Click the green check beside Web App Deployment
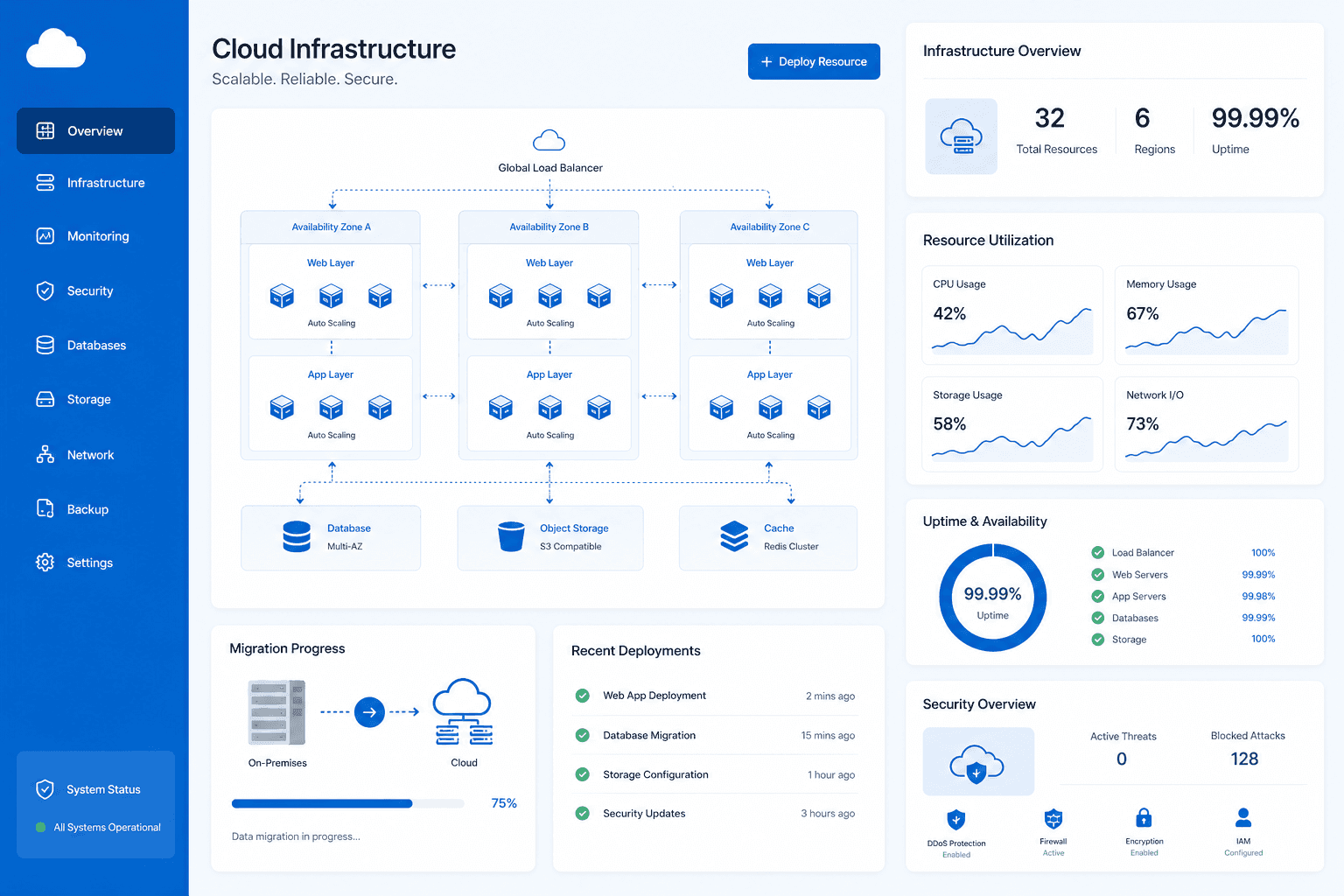Viewport: 1344px width, 896px height. pyautogui.click(x=582, y=696)
